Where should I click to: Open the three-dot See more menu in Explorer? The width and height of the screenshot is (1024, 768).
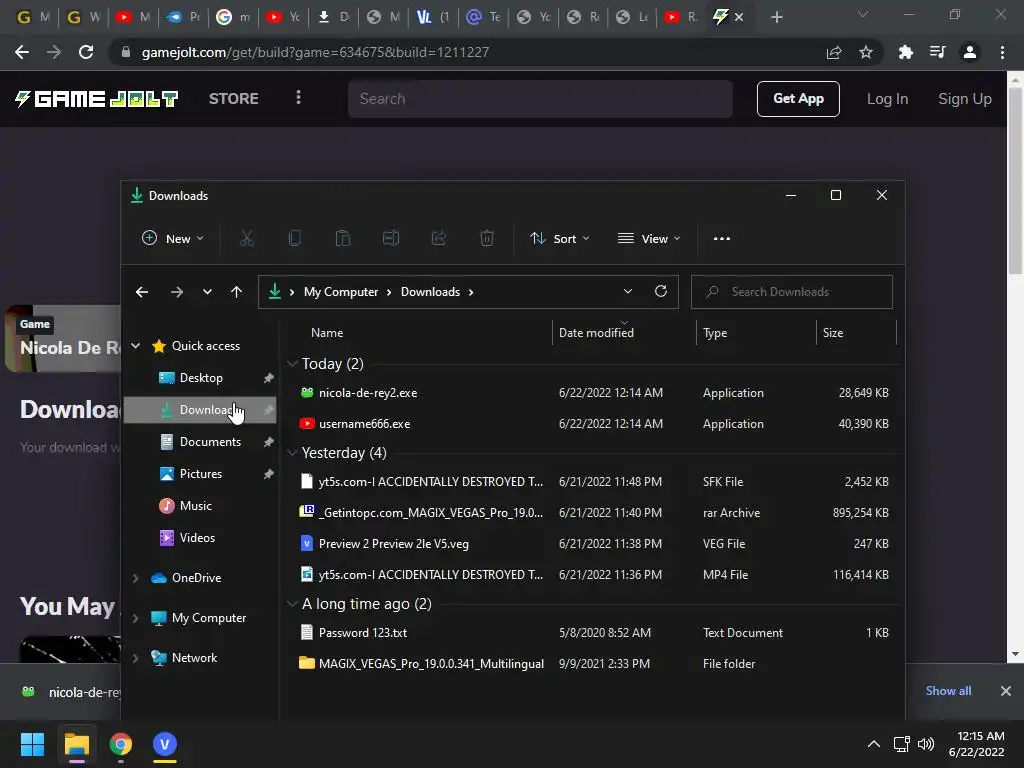722,238
